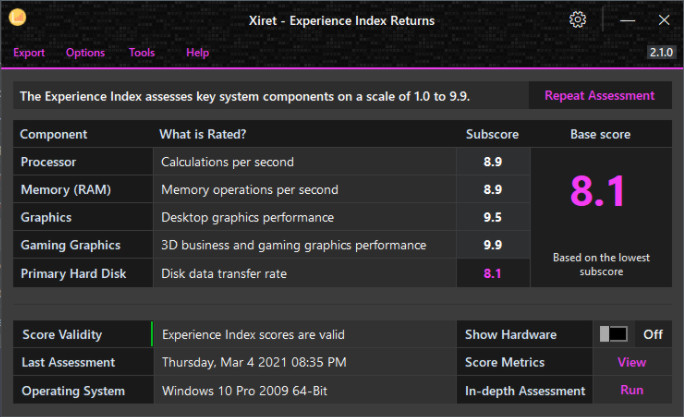Click 'Disk data transfer rate' text
The width and height of the screenshot is (684, 417).
point(224,273)
